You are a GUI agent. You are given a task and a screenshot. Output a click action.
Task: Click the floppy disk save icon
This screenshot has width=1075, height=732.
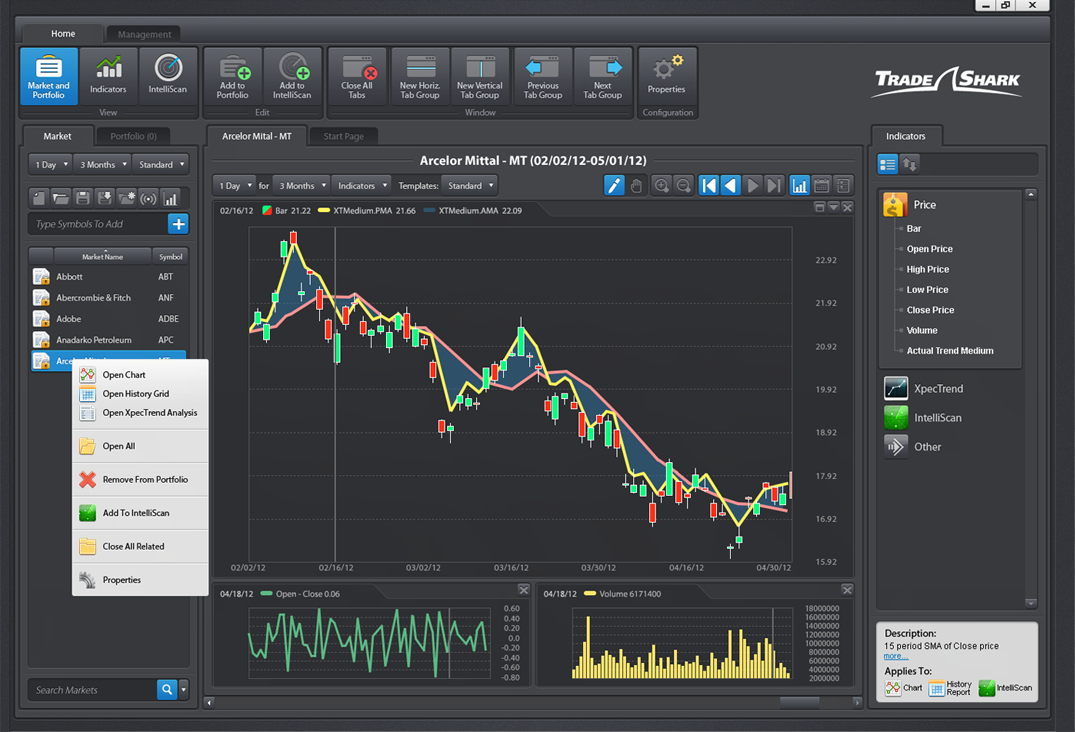(83, 199)
